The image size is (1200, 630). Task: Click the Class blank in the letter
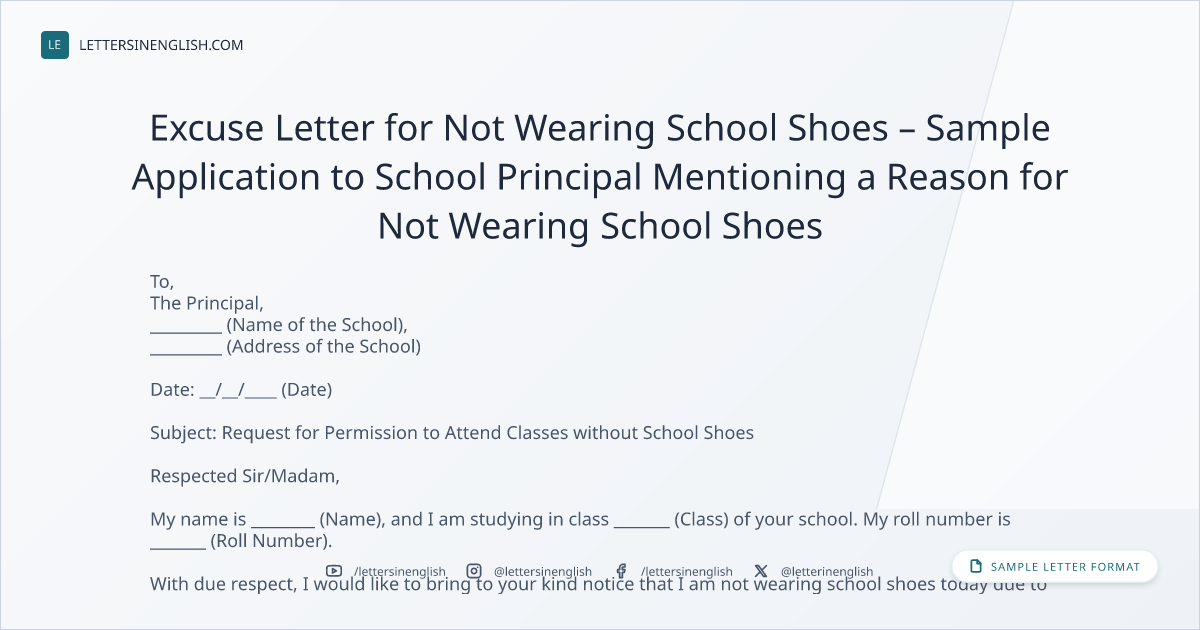click(641, 520)
